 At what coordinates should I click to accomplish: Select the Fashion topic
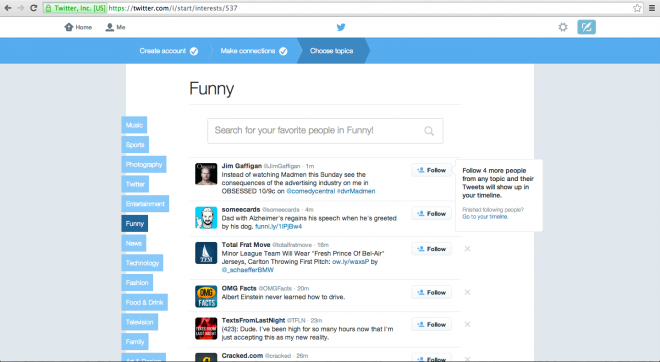(137, 283)
